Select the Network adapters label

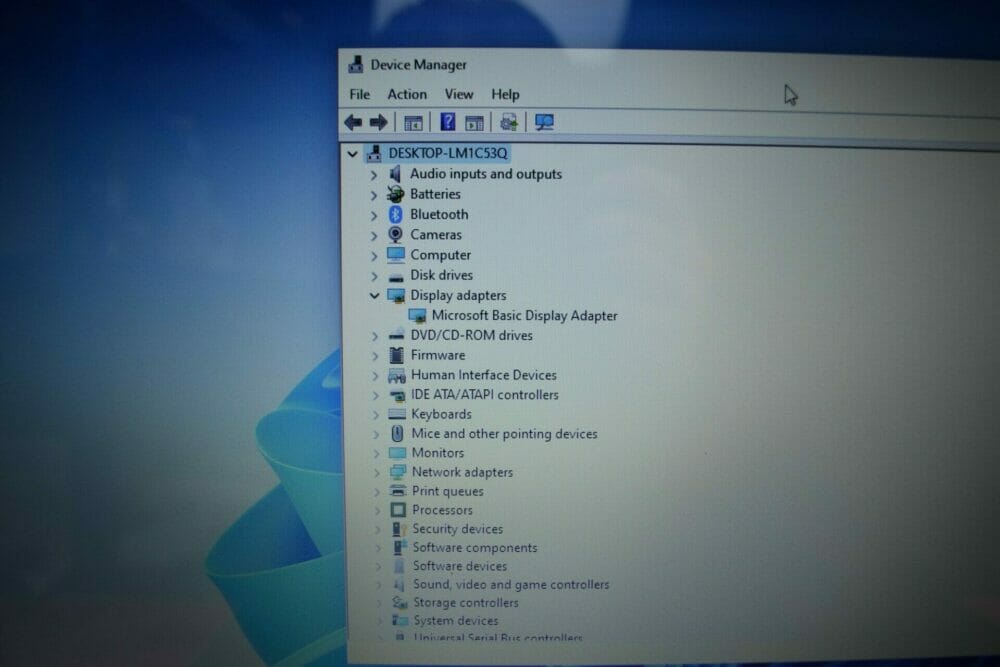pyautogui.click(x=462, y=473)
